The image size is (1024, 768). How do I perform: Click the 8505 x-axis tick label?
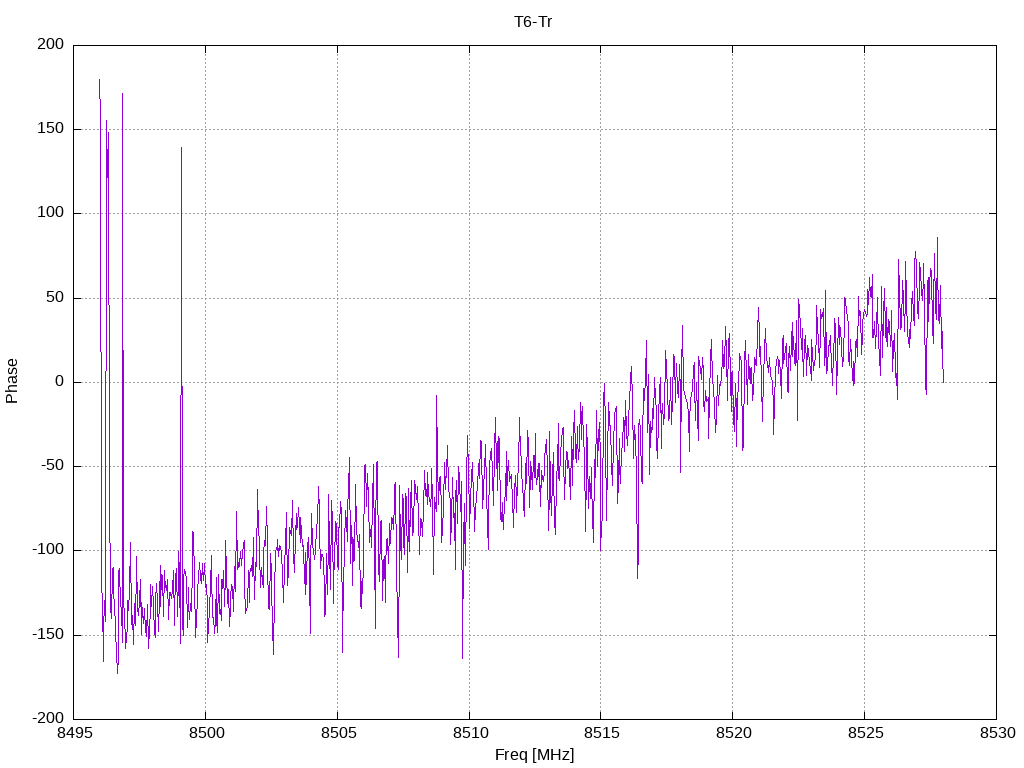tap(337, 733)
